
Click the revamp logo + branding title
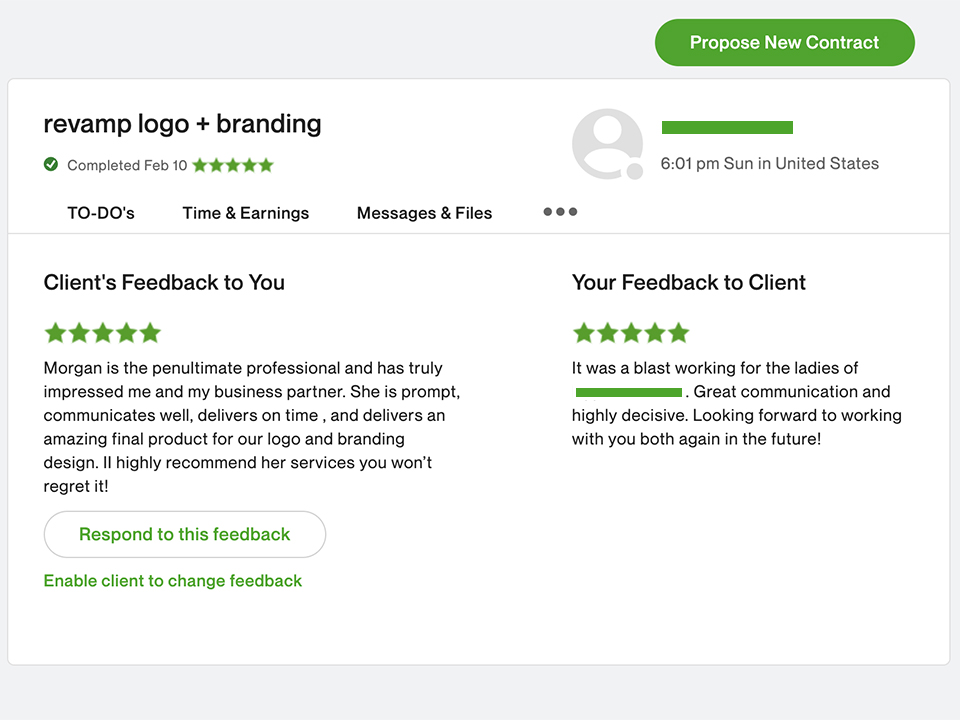coord(182,124)
